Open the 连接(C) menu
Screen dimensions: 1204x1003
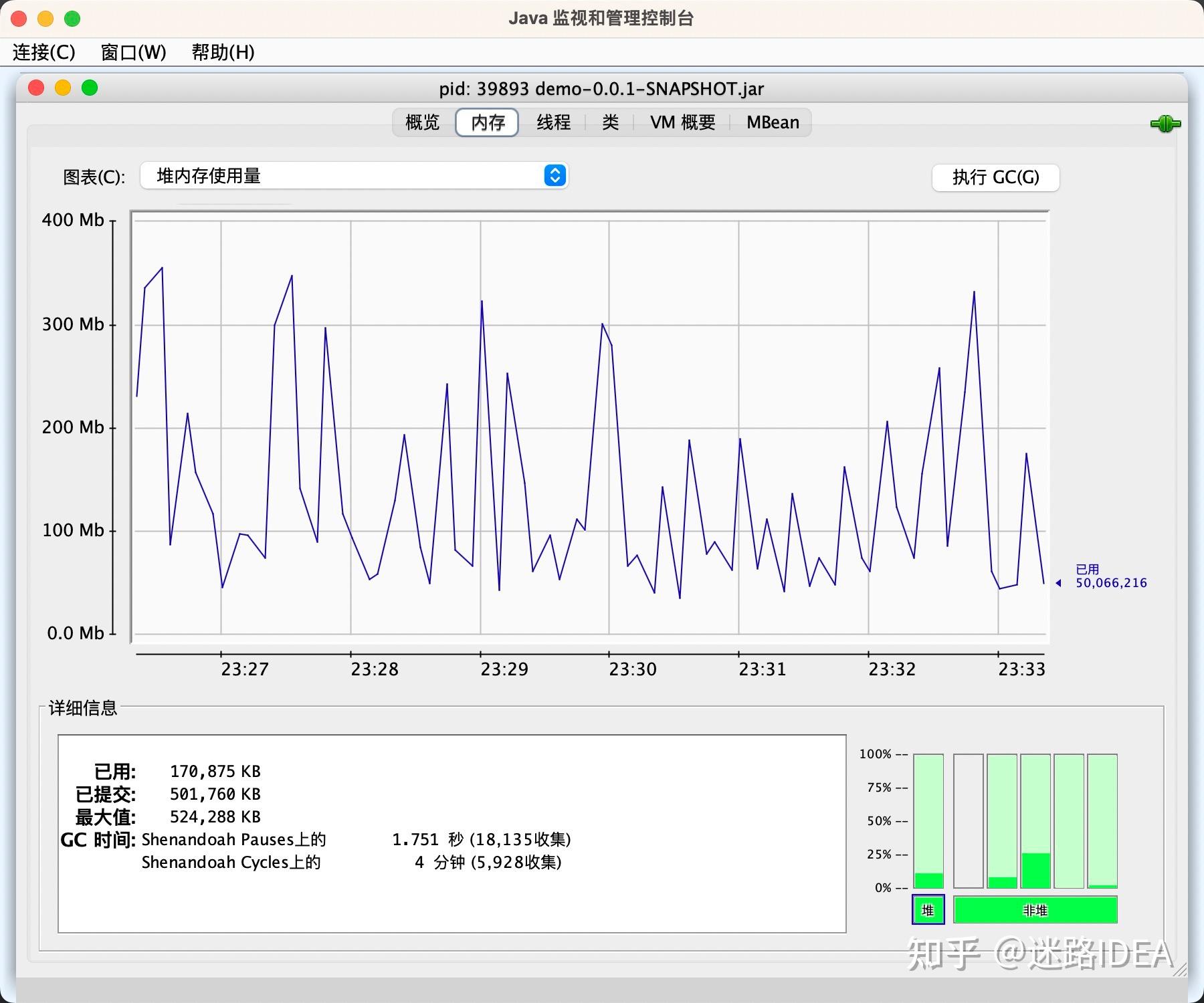[42, 52]
